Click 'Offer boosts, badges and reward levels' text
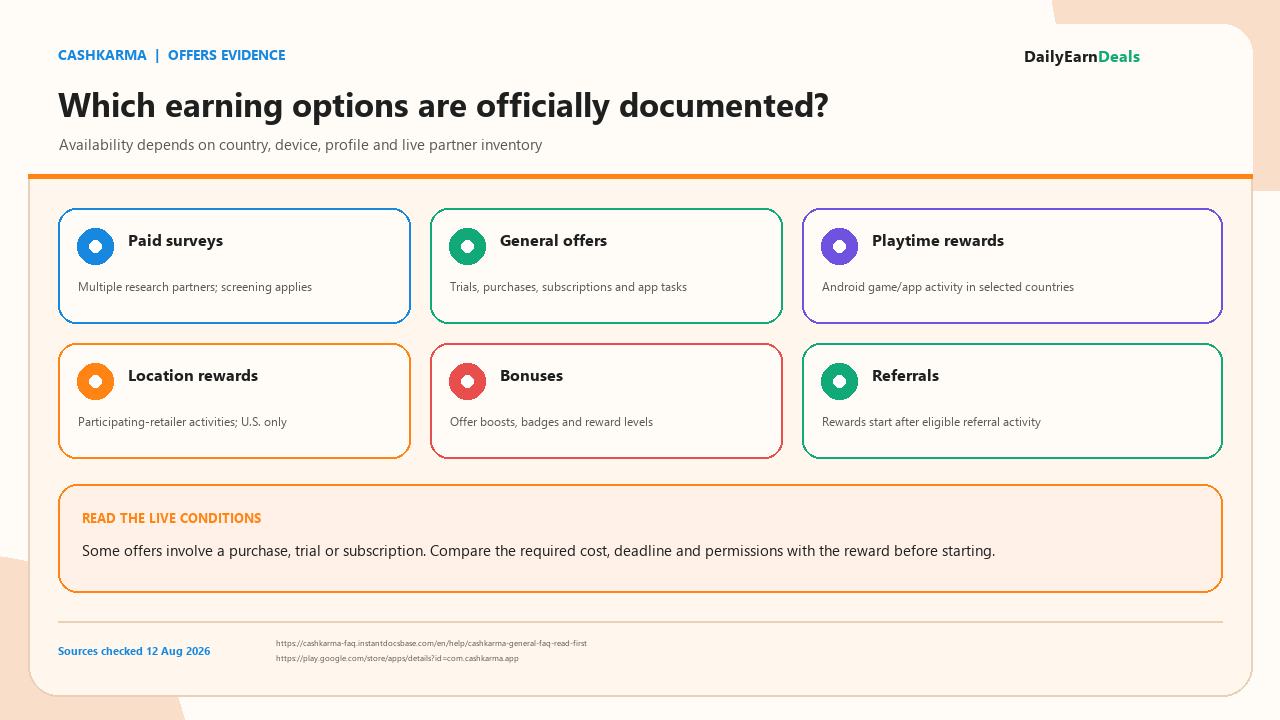This screenshot has height=720, width=1280. (551, 422)
